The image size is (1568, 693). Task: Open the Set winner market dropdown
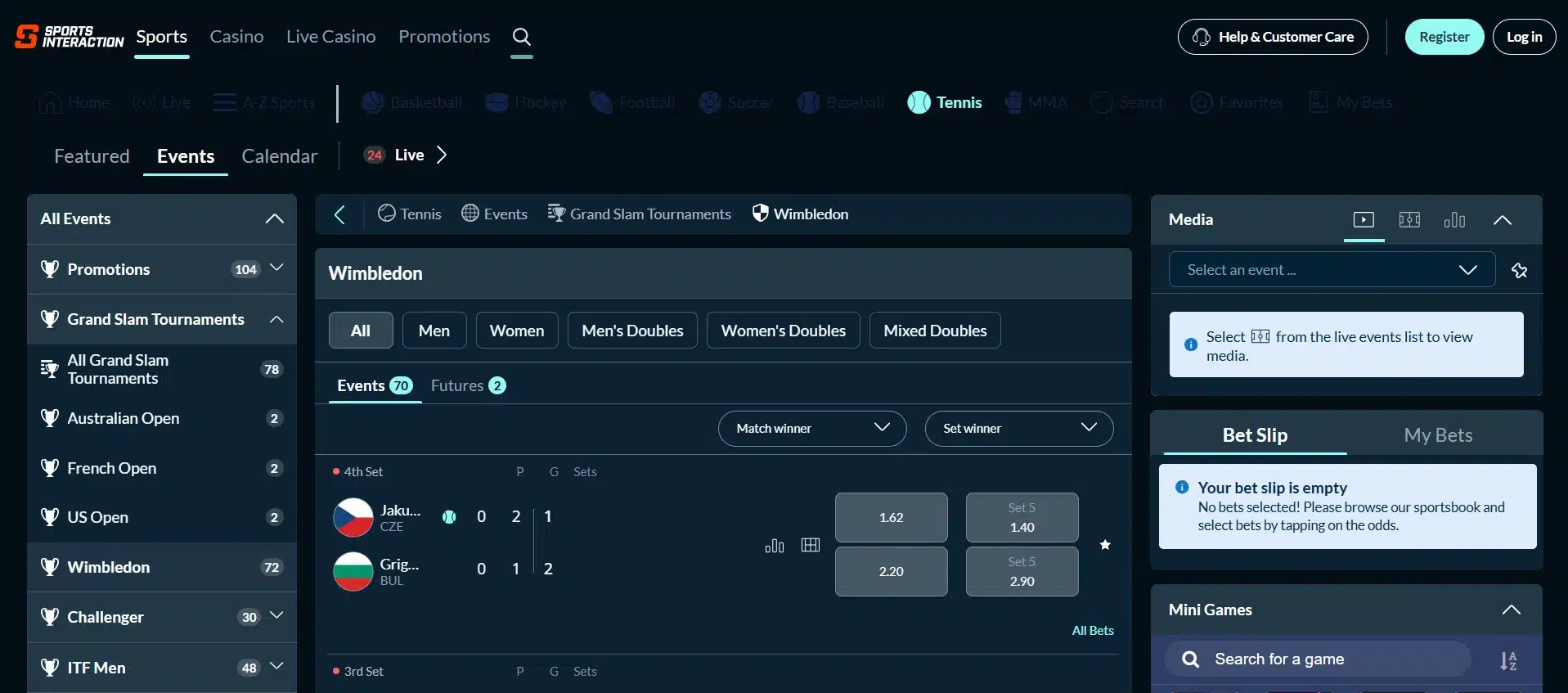(x=1019, y=429)
